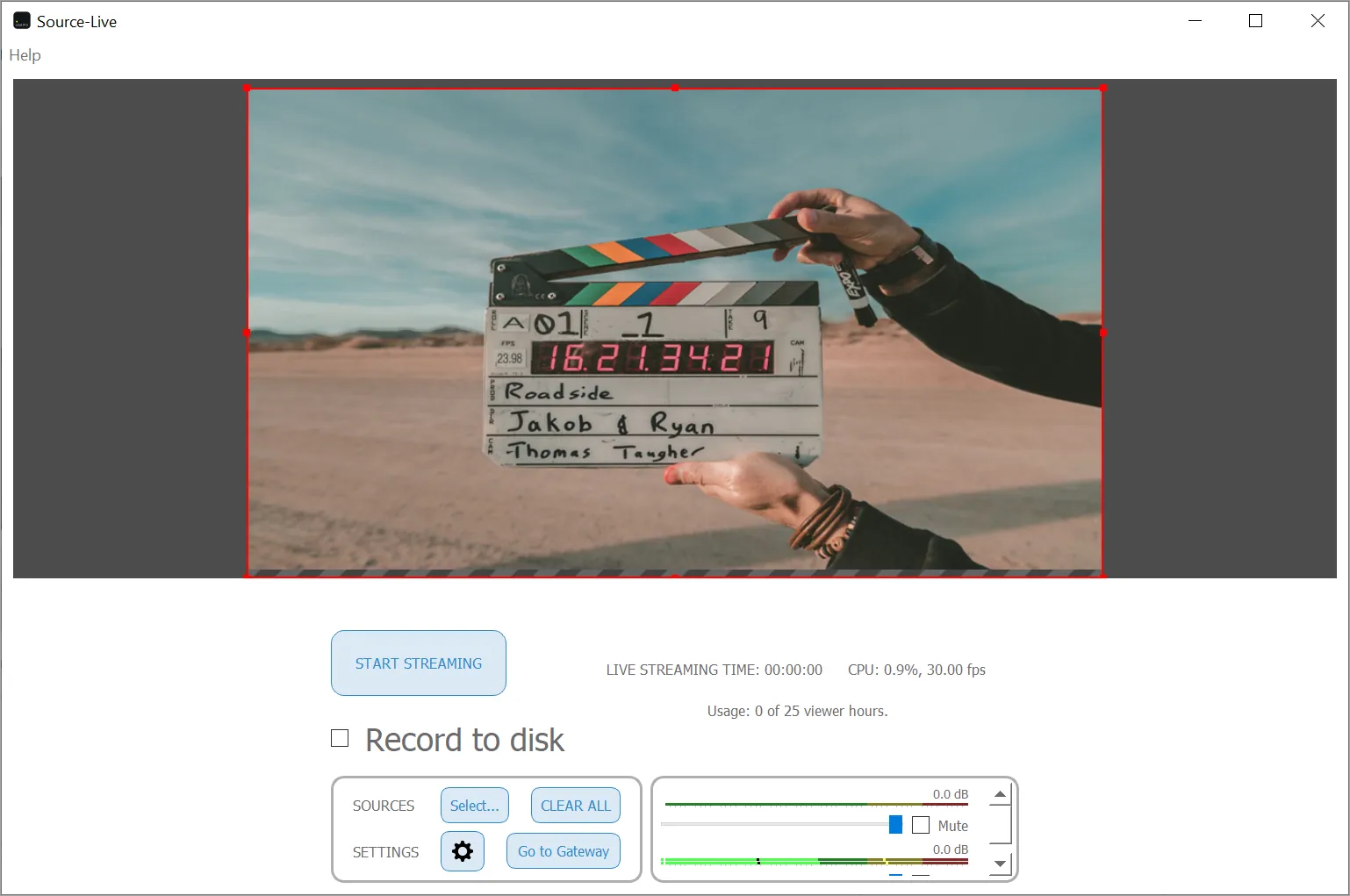Viewport: 1350px width, 896px height.
Task: Click the Usage: 0 of 25 viewer hours text
Action: 798,711
